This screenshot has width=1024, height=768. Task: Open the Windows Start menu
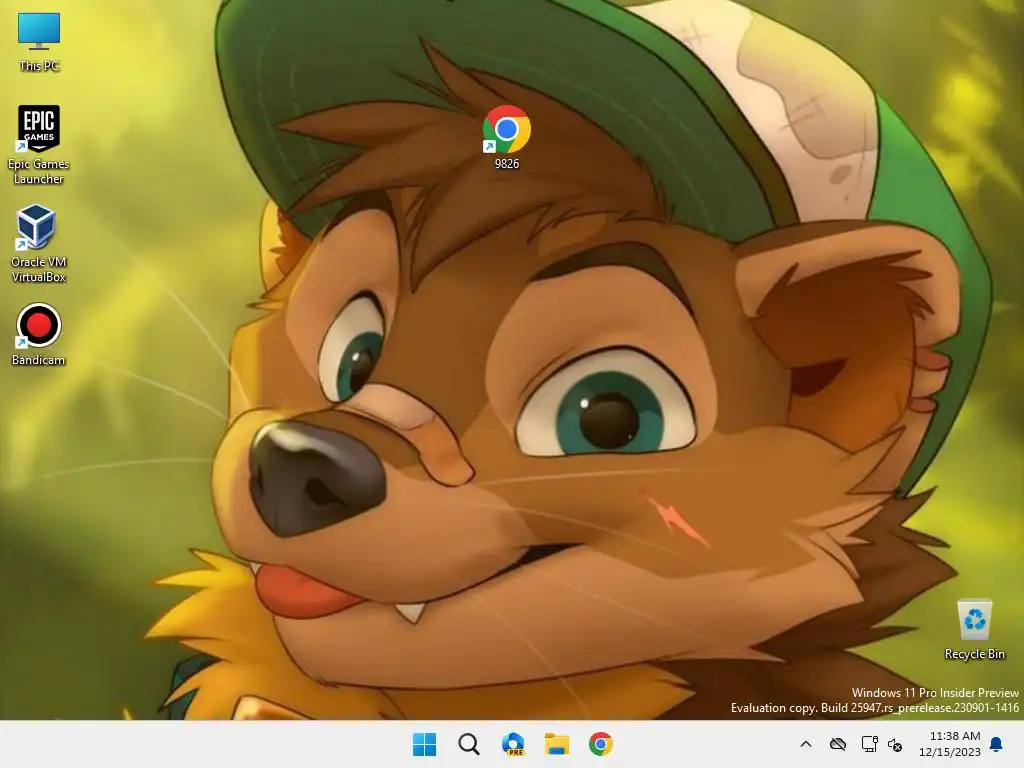point(424,744)
